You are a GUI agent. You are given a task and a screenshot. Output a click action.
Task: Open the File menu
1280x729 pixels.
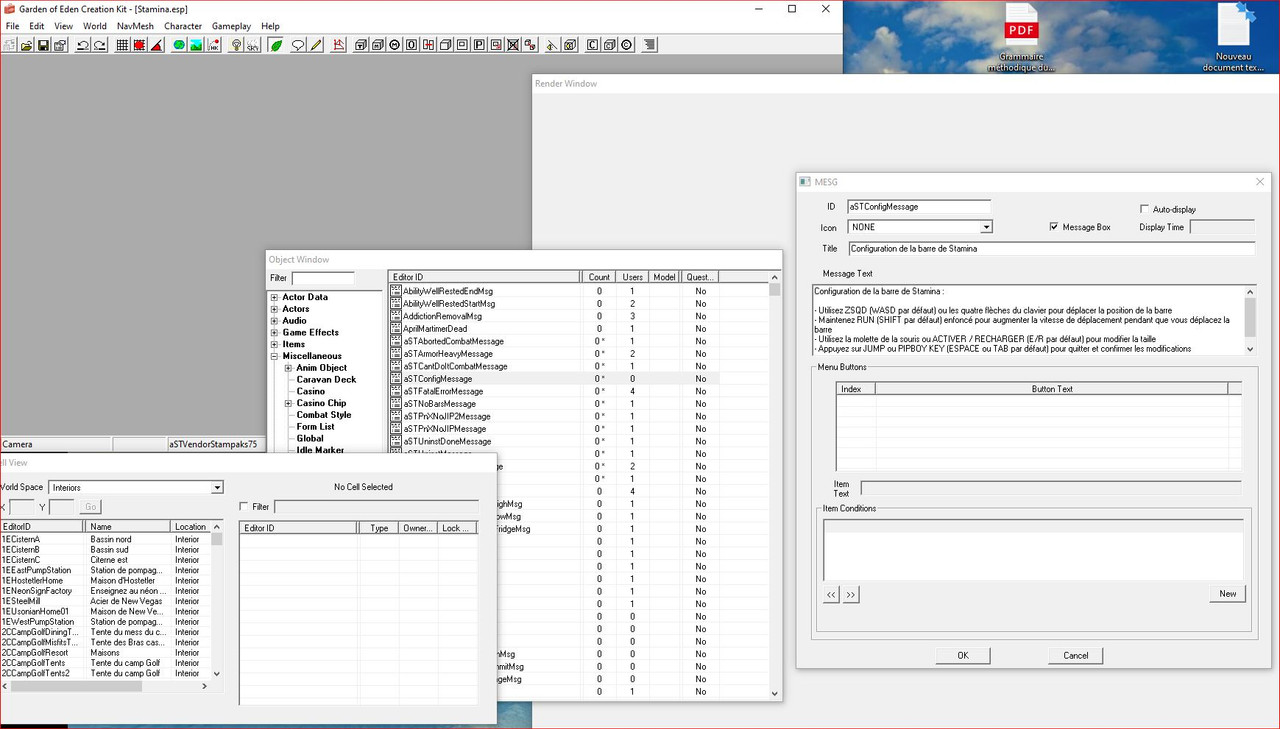(12, 26)
